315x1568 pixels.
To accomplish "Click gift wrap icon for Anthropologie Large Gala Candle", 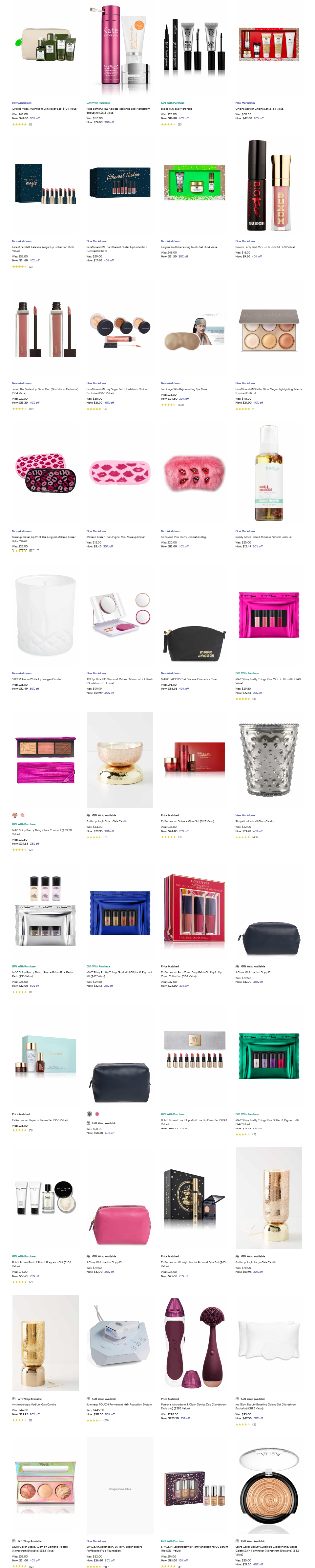I will point(238,1256).
